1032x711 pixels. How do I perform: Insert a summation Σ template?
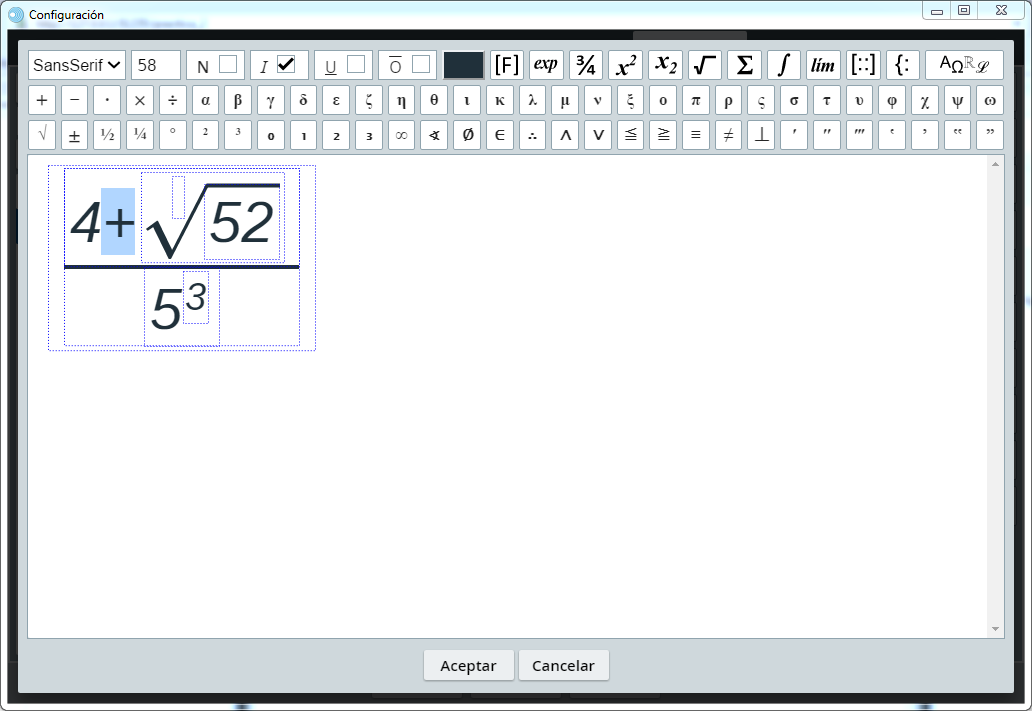pyautogui.click(x=744, y=65)
